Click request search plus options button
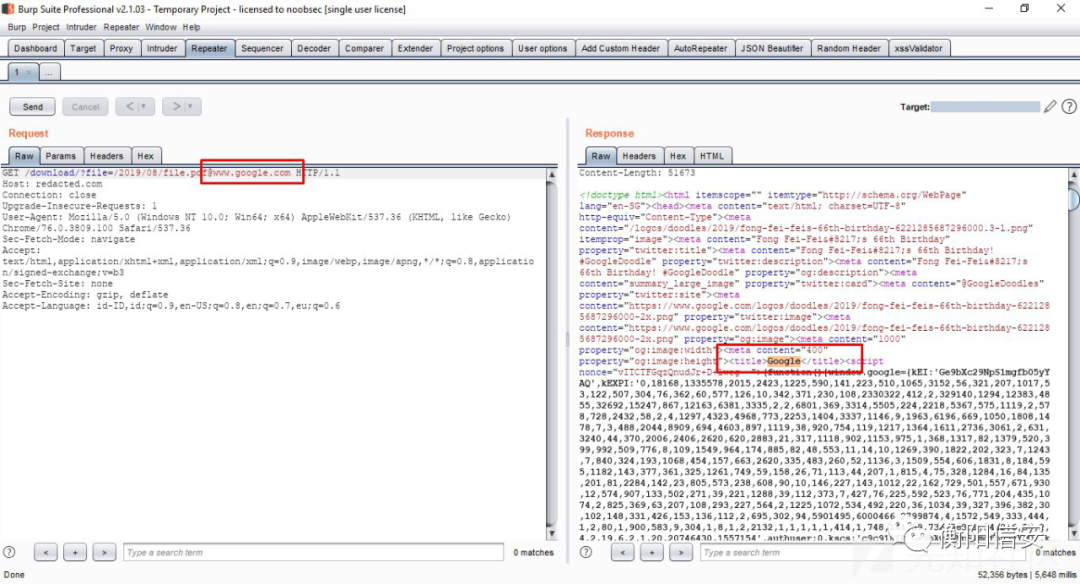 75,552
